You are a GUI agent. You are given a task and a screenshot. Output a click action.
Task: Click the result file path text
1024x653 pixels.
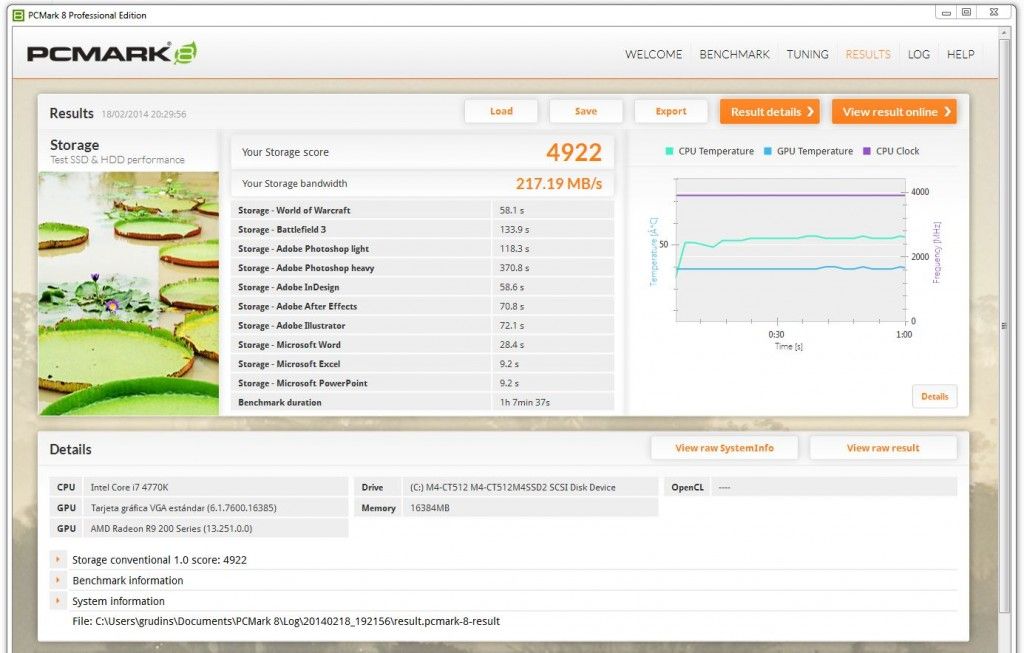(x=286, y=621)
